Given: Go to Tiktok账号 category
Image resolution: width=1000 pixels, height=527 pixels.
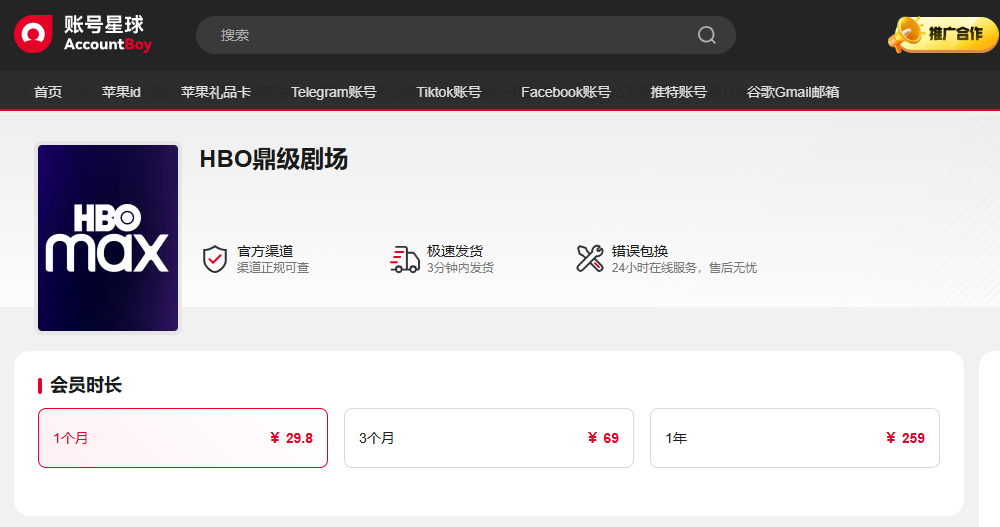Looking at the screenshot, I should point(448,92).
